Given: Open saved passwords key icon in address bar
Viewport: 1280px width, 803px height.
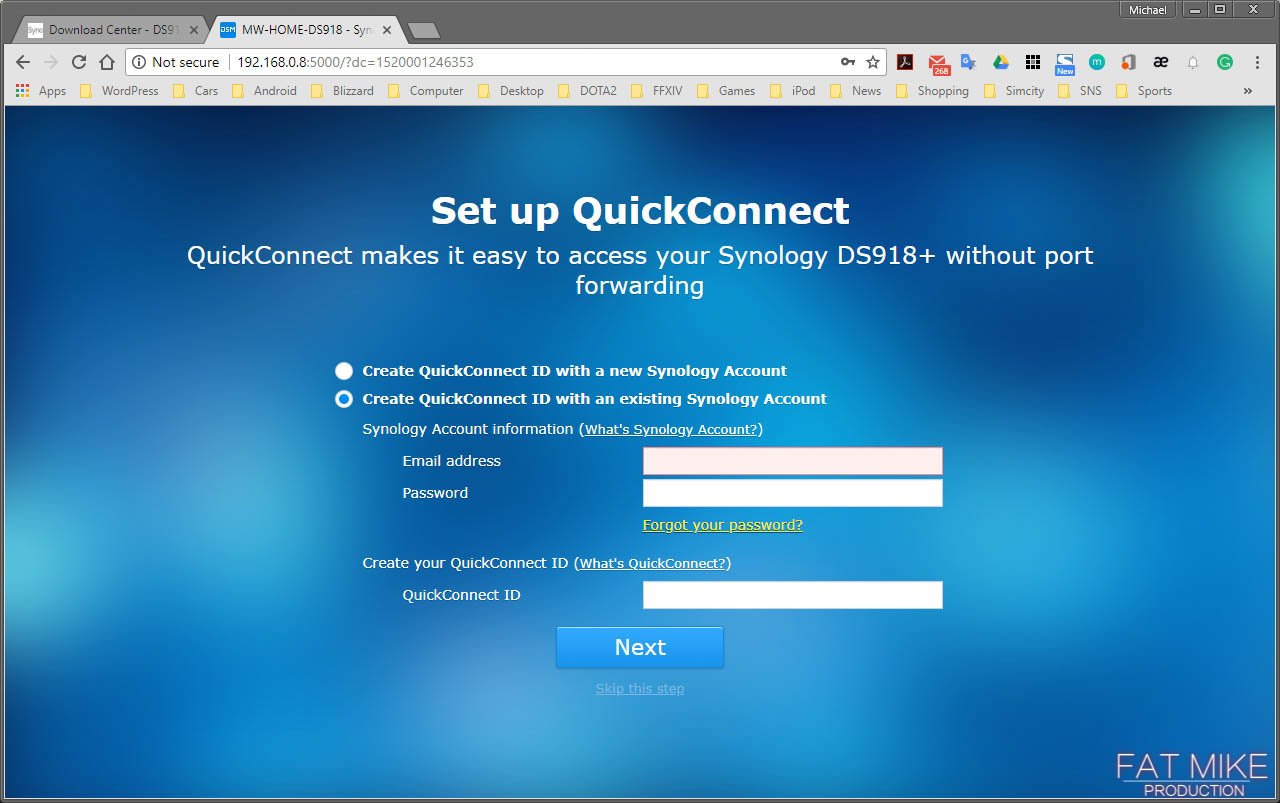Looking at the screenshot, I should [848, 62].
